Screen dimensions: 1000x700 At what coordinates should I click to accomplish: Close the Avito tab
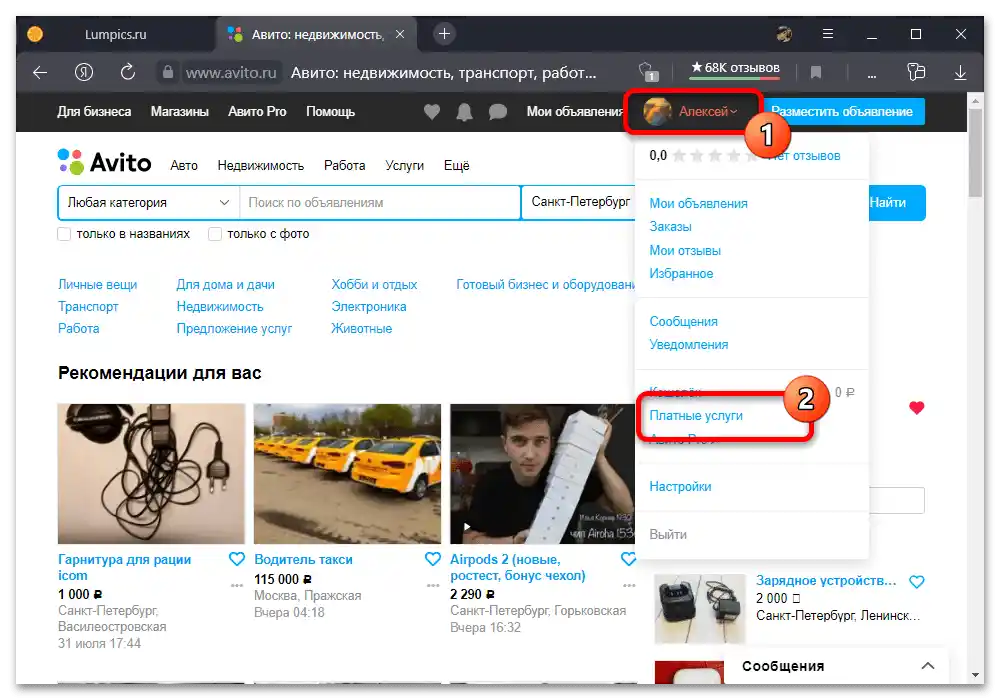coord(400,34)
